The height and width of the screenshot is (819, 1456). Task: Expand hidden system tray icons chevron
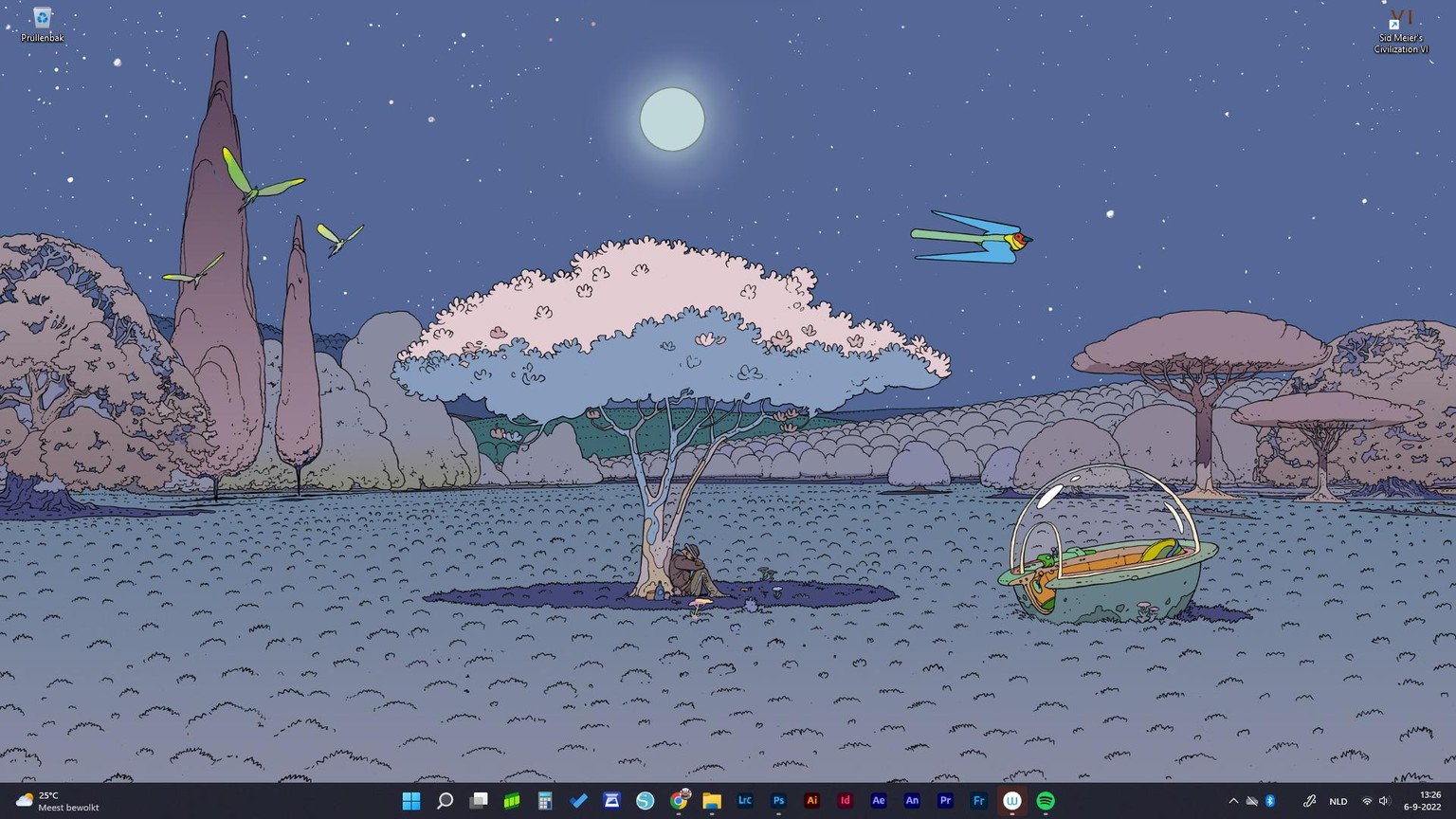tap(1233, 801)
